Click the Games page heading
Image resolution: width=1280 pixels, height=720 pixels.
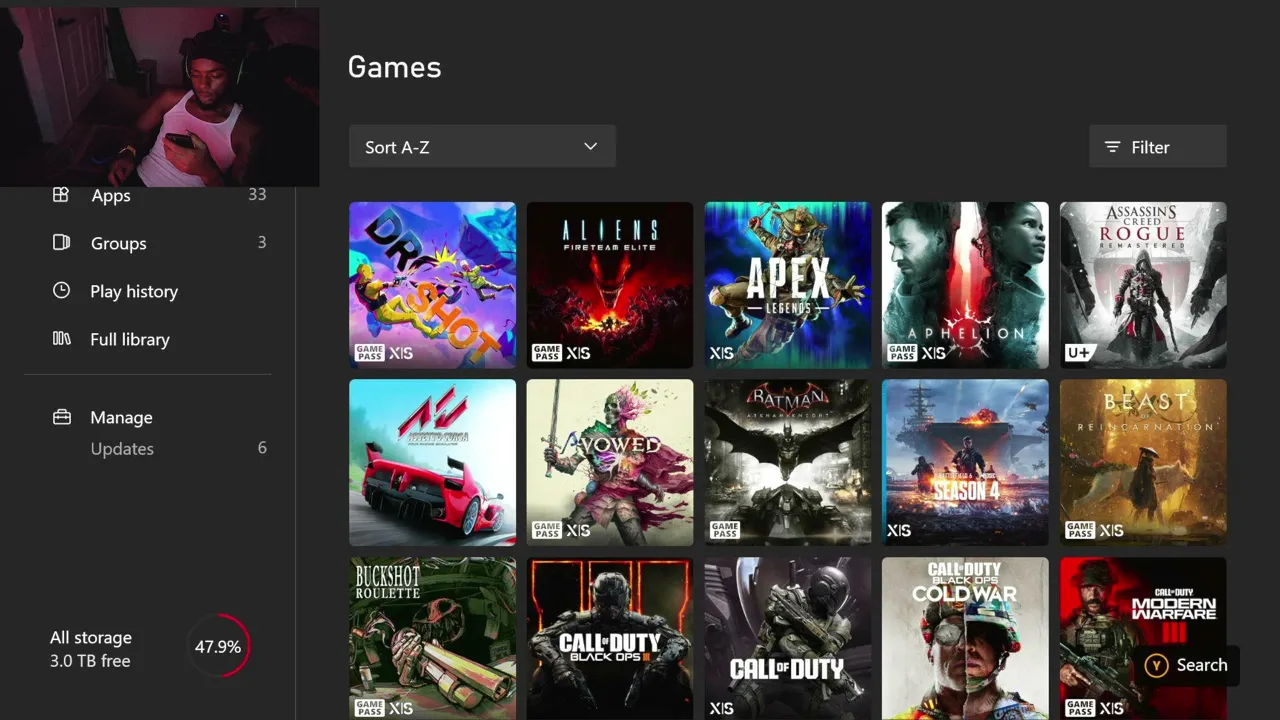point(394,67)
